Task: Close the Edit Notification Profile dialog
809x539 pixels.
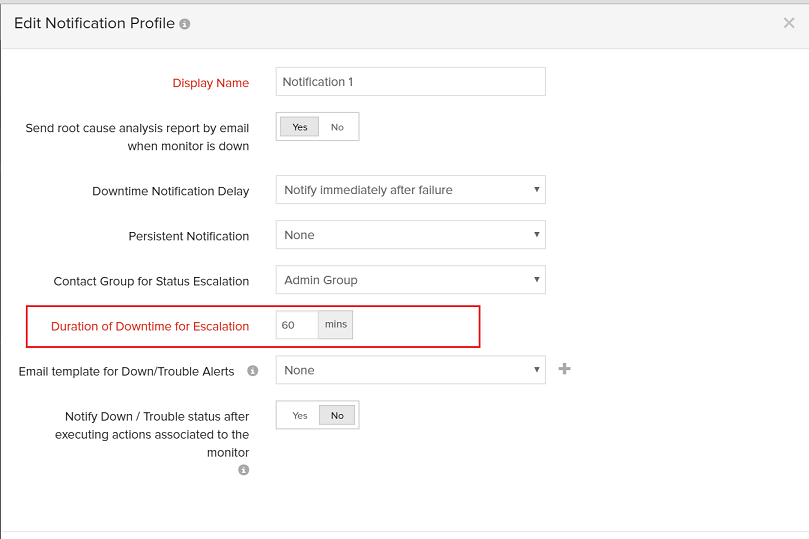Action: [x=789, y=23]
